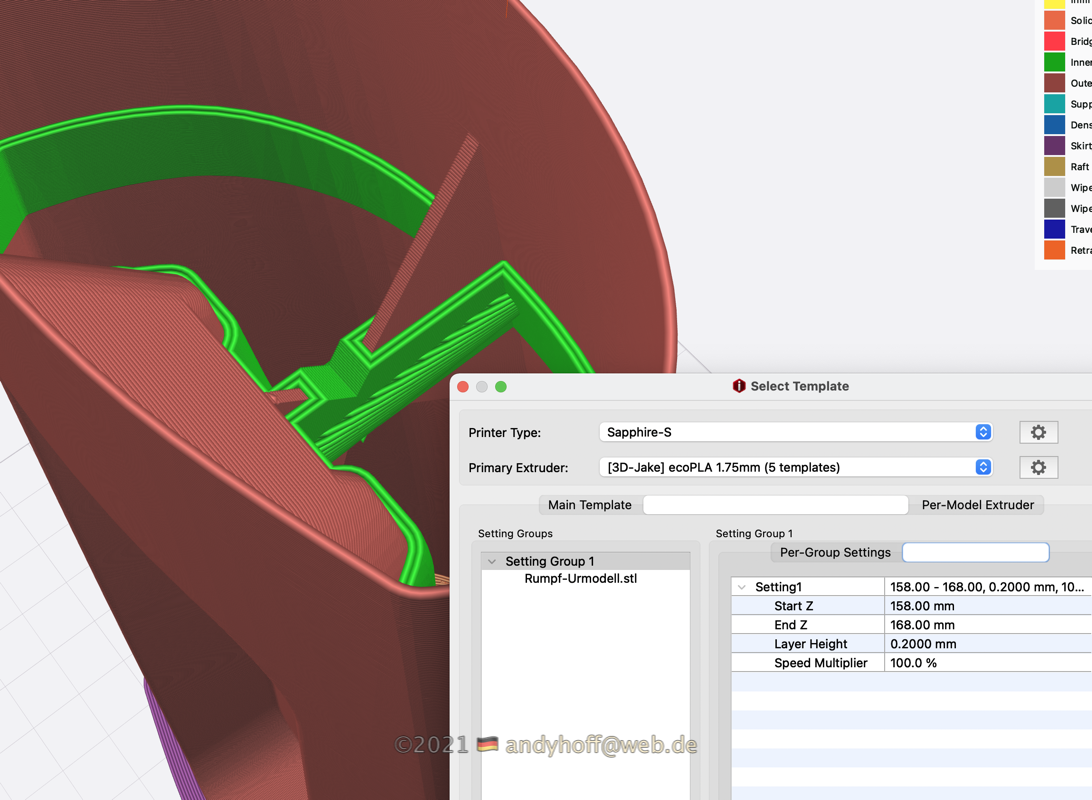1092x800 pixels.
Task: Open printer settings gear beside Printer Type
Action: coord(1038,432)
